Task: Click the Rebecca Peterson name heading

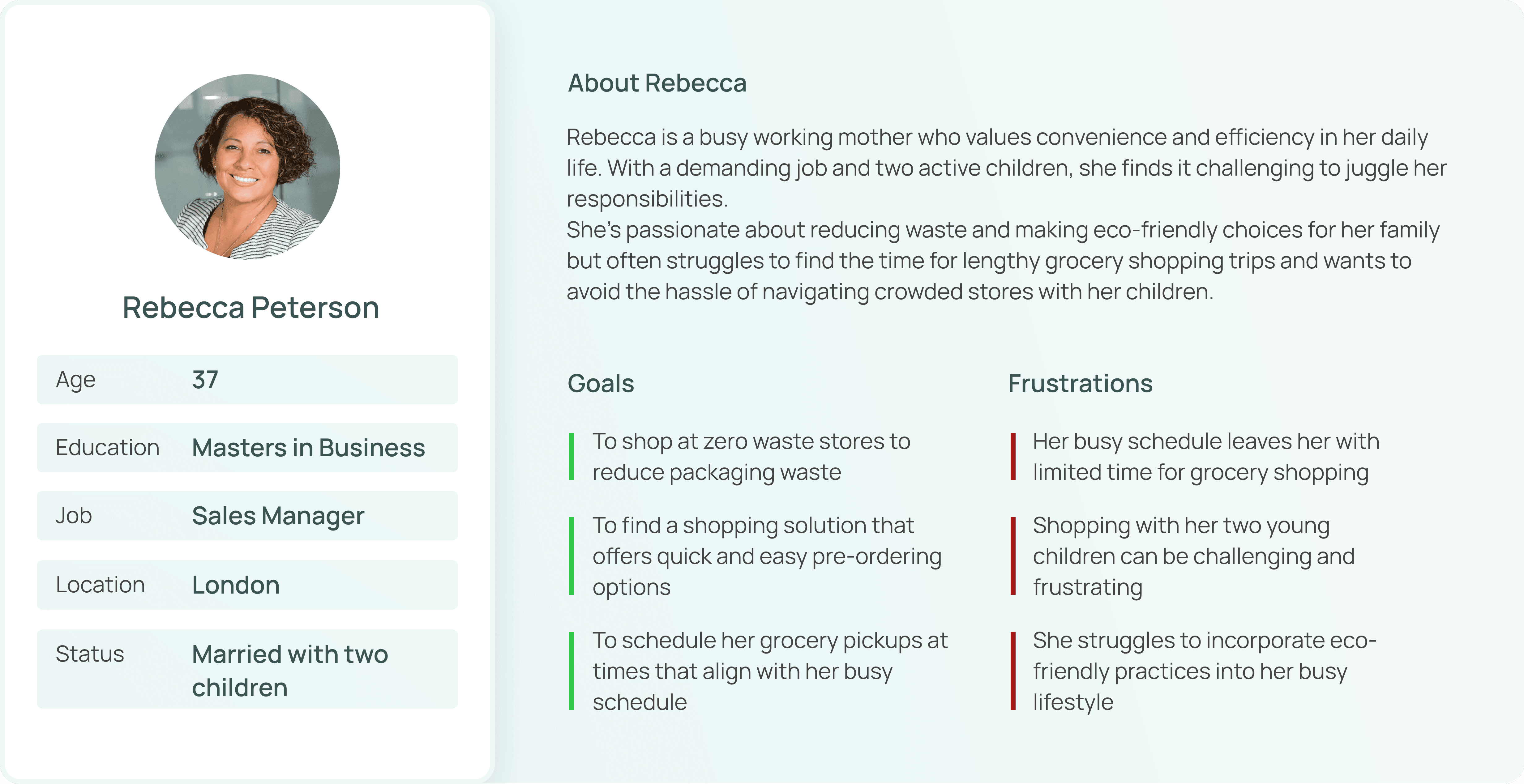Action: (251, 308)
